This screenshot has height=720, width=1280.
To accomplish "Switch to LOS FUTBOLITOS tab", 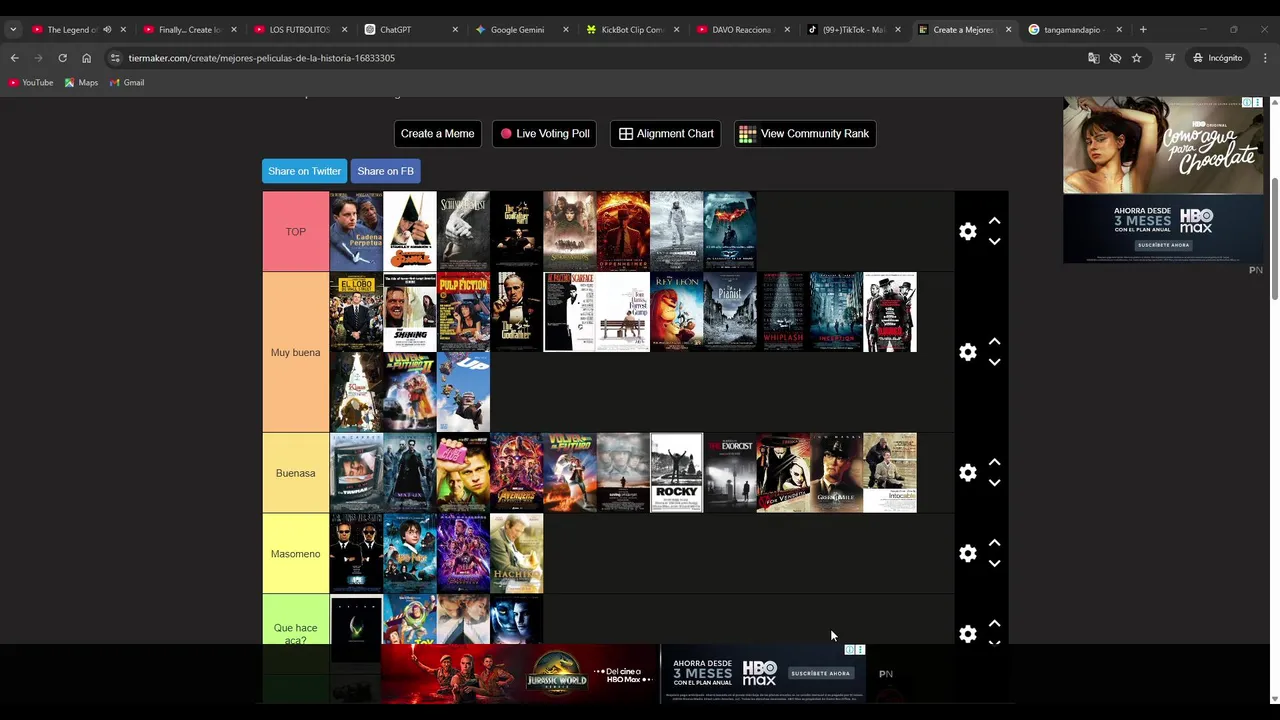I will (x=300, y=30).
